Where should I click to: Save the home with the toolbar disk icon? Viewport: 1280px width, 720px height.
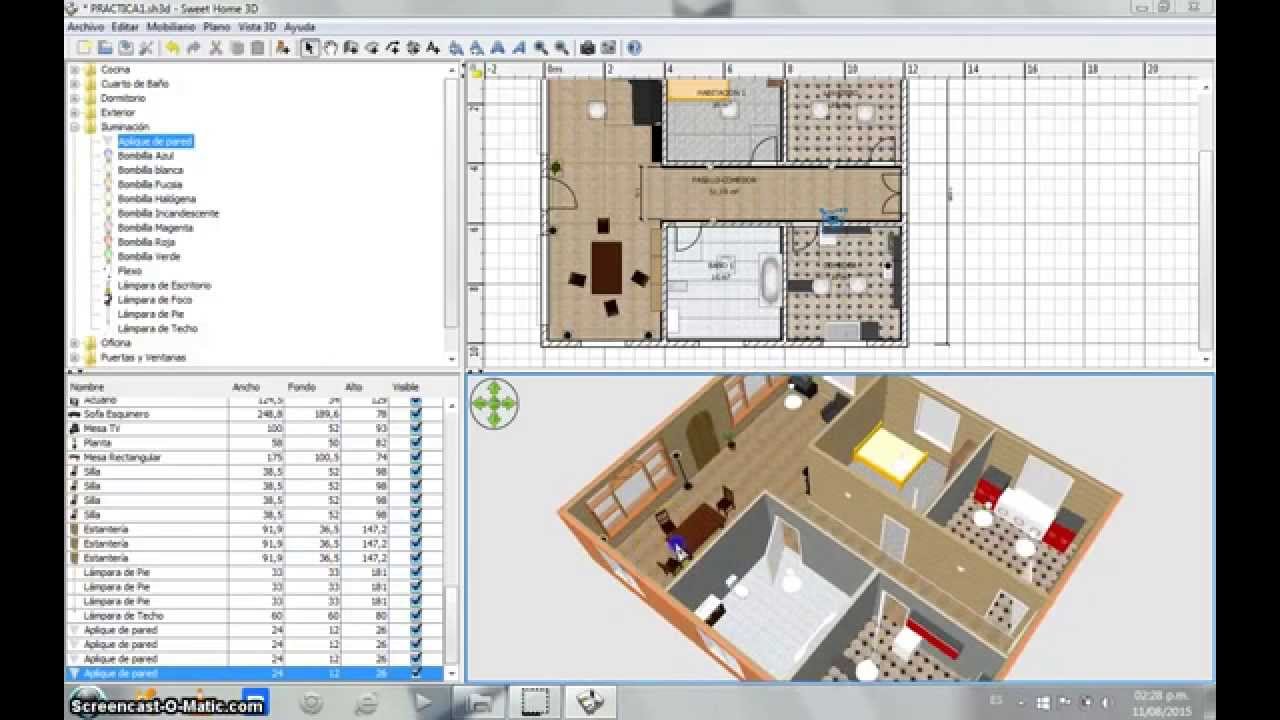click(126, 48)
